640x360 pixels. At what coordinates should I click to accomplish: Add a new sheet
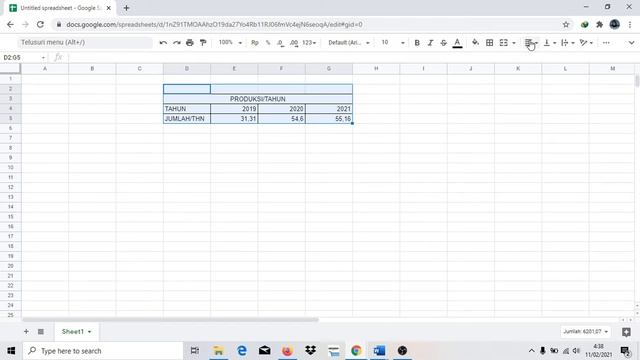click(x=26, y=331)
